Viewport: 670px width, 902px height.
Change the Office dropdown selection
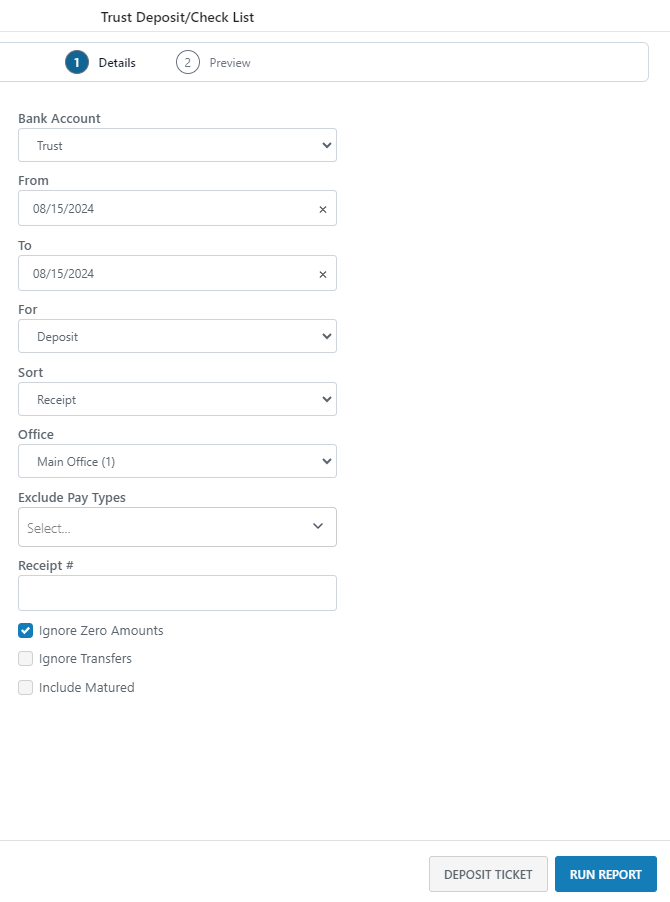tap(177, 461)
